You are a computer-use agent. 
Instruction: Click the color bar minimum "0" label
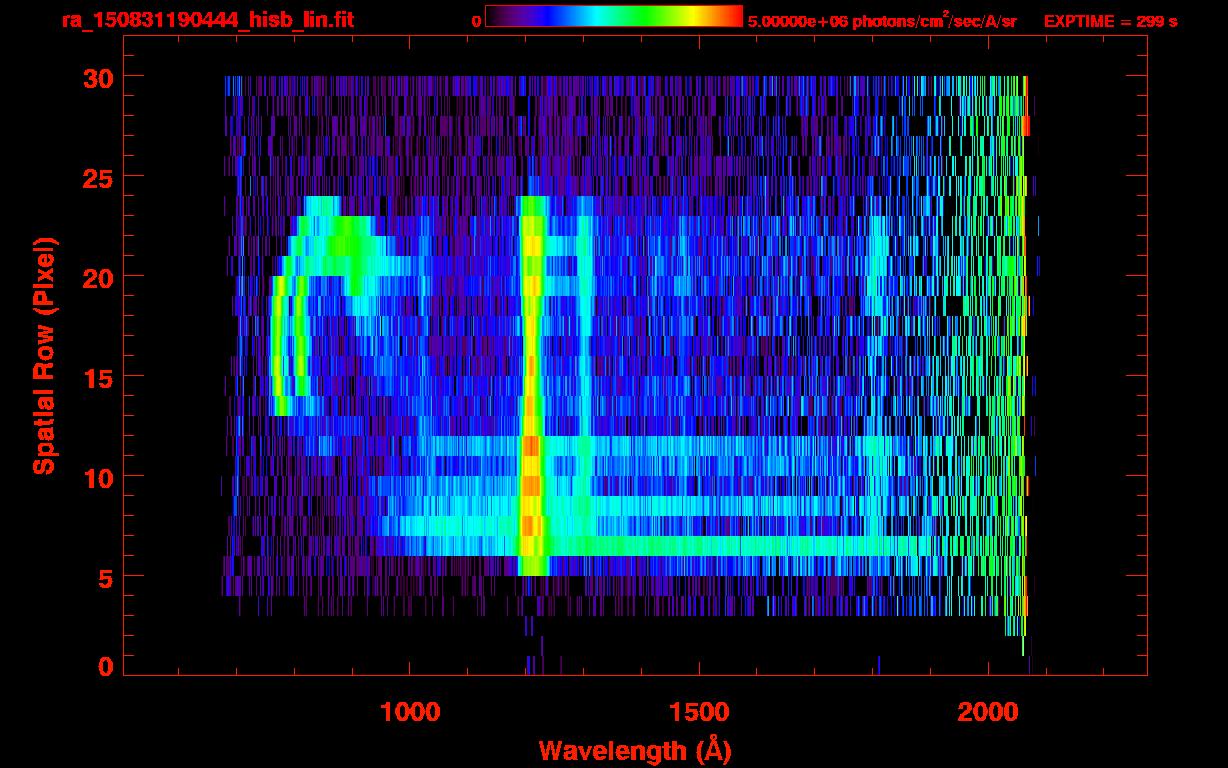pos(476,21)
